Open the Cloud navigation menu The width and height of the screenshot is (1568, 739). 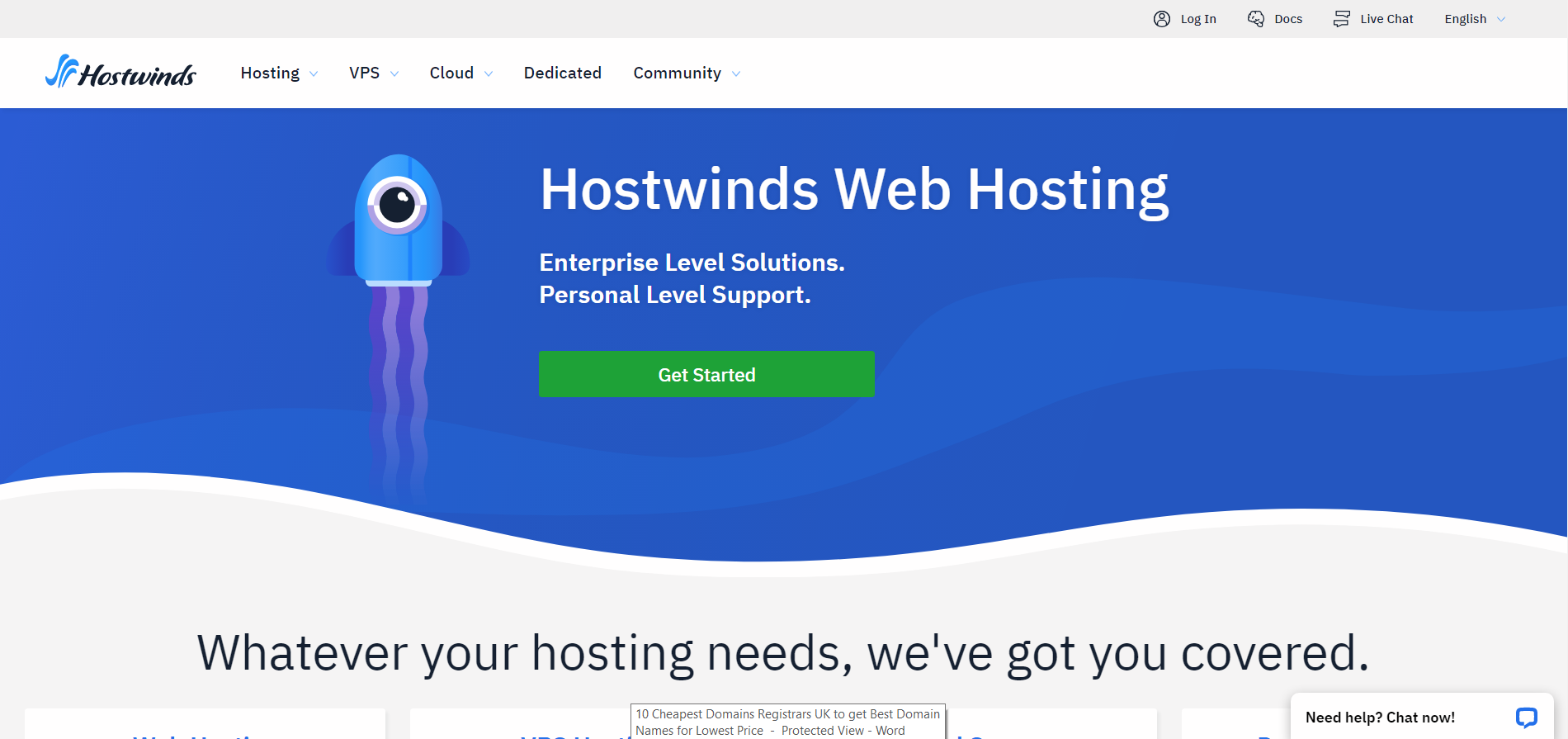[x=451, y=73]
